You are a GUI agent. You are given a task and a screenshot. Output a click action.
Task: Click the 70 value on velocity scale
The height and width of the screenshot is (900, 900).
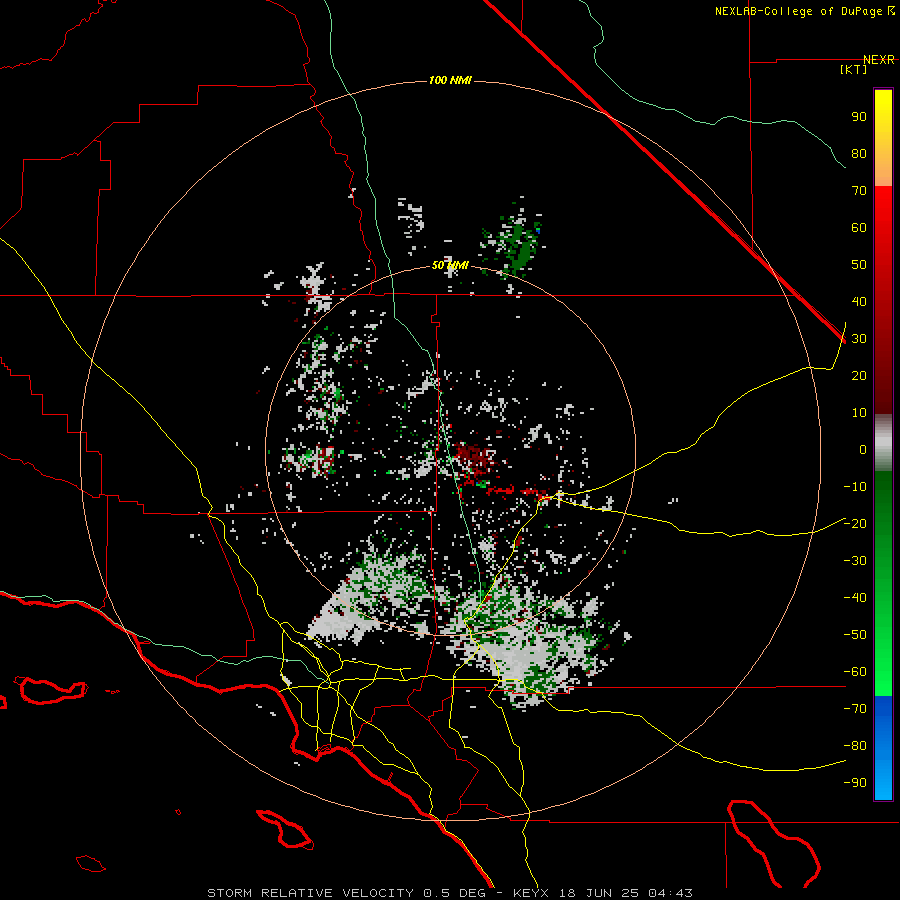point(859,191)
